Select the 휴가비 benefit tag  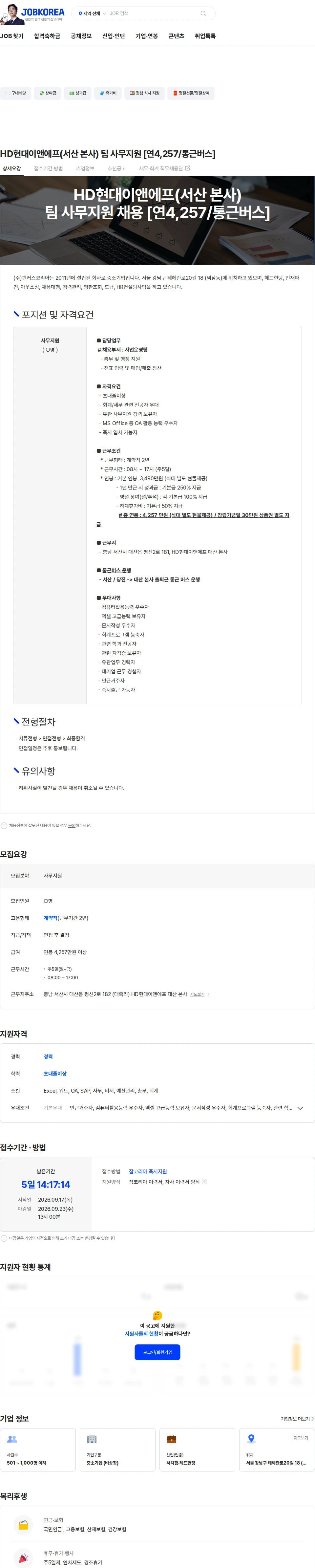coord(108,93)
